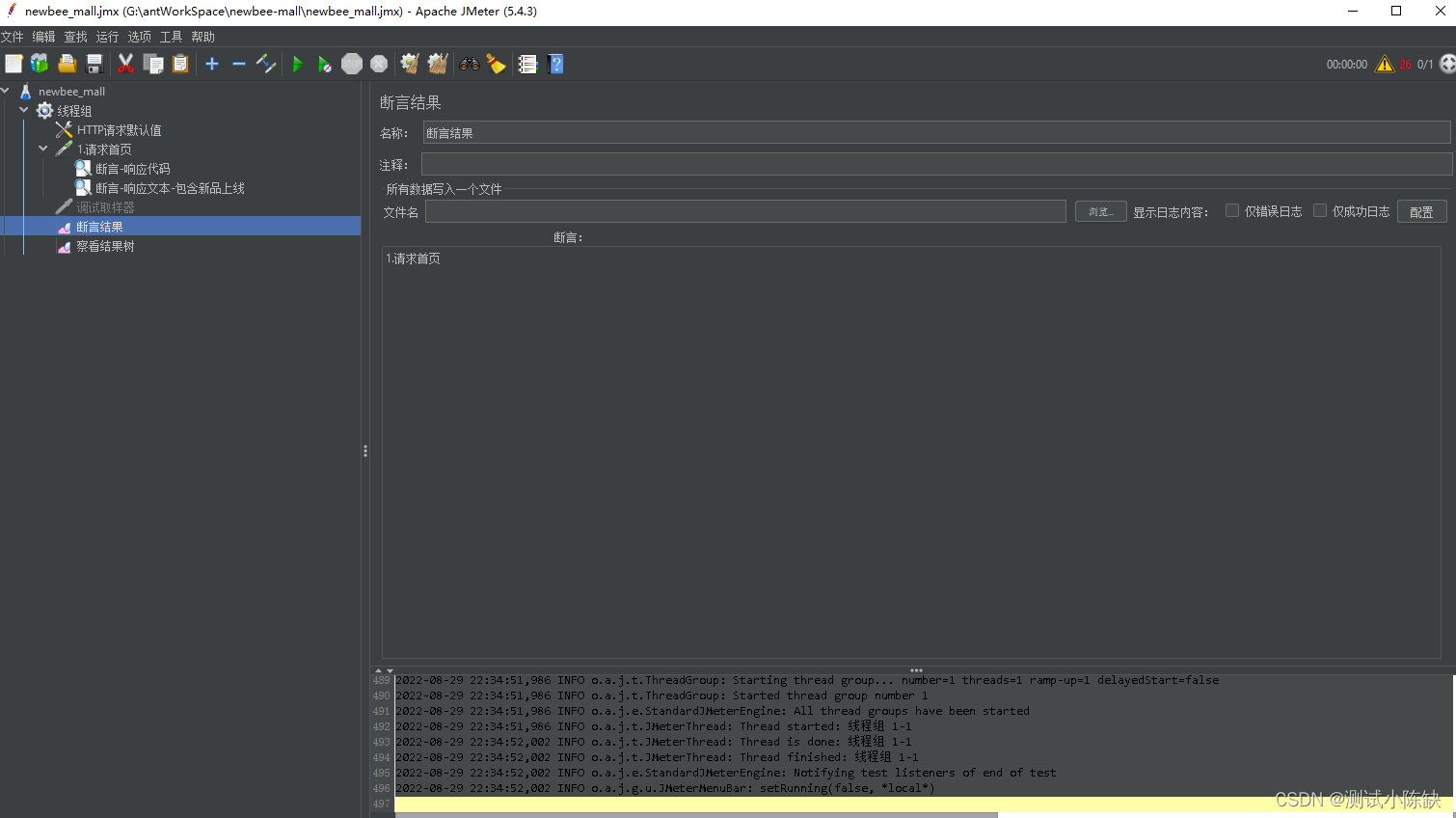This screenshot has height=818, width=1456.
Task: Select the 线程组 thread group
Action: (x=74, y=111)
